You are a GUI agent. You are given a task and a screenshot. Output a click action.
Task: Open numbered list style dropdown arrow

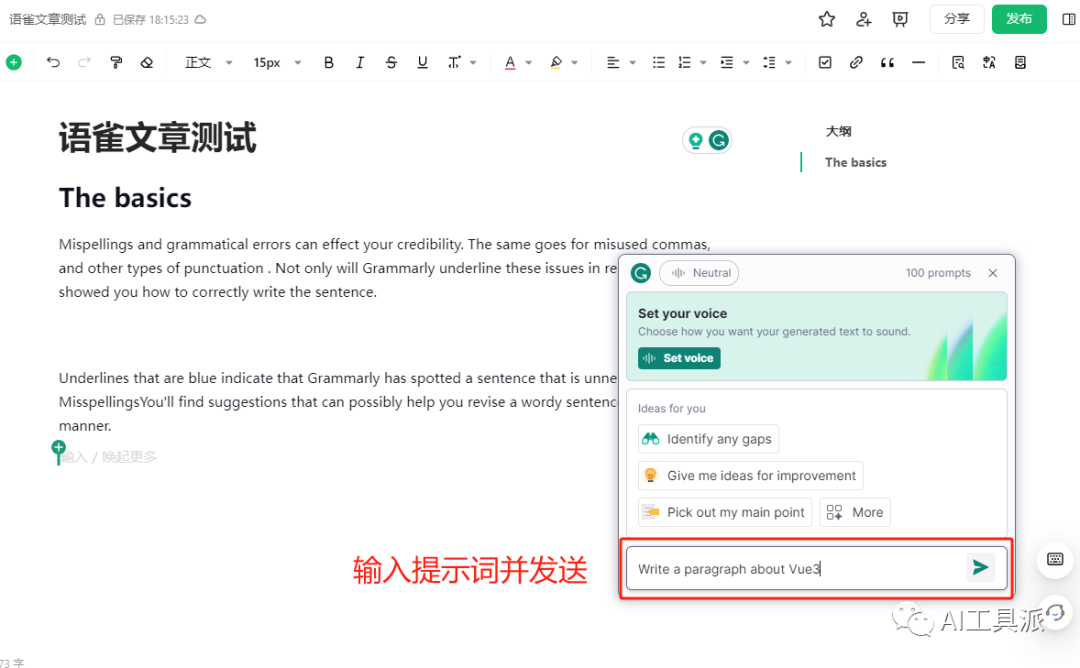[x=703, y=63]
